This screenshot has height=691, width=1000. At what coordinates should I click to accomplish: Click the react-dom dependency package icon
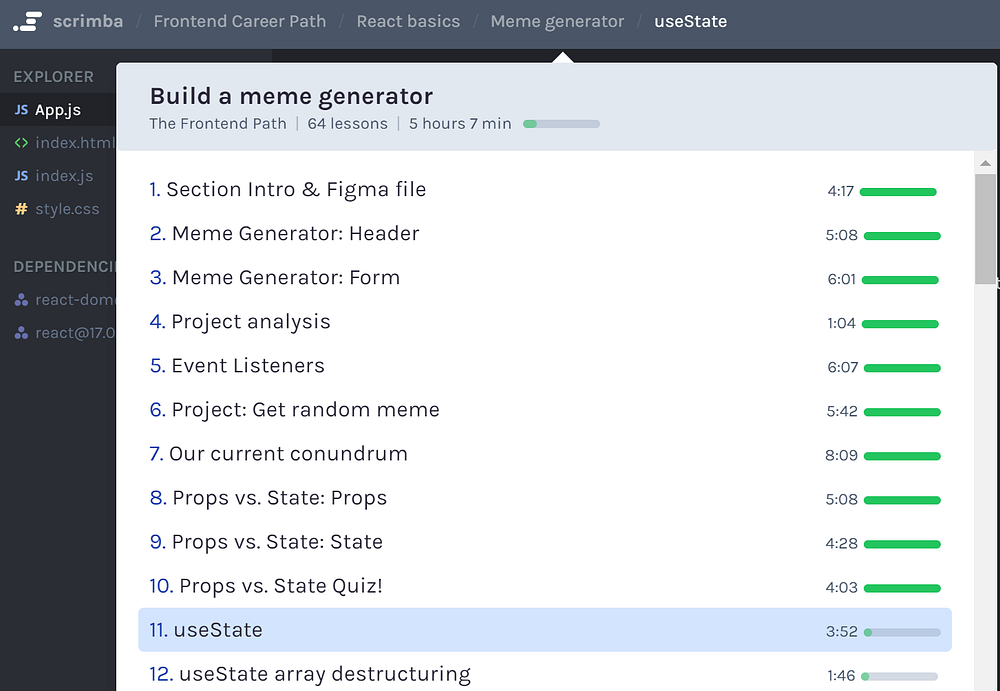(x=21, y=300)
